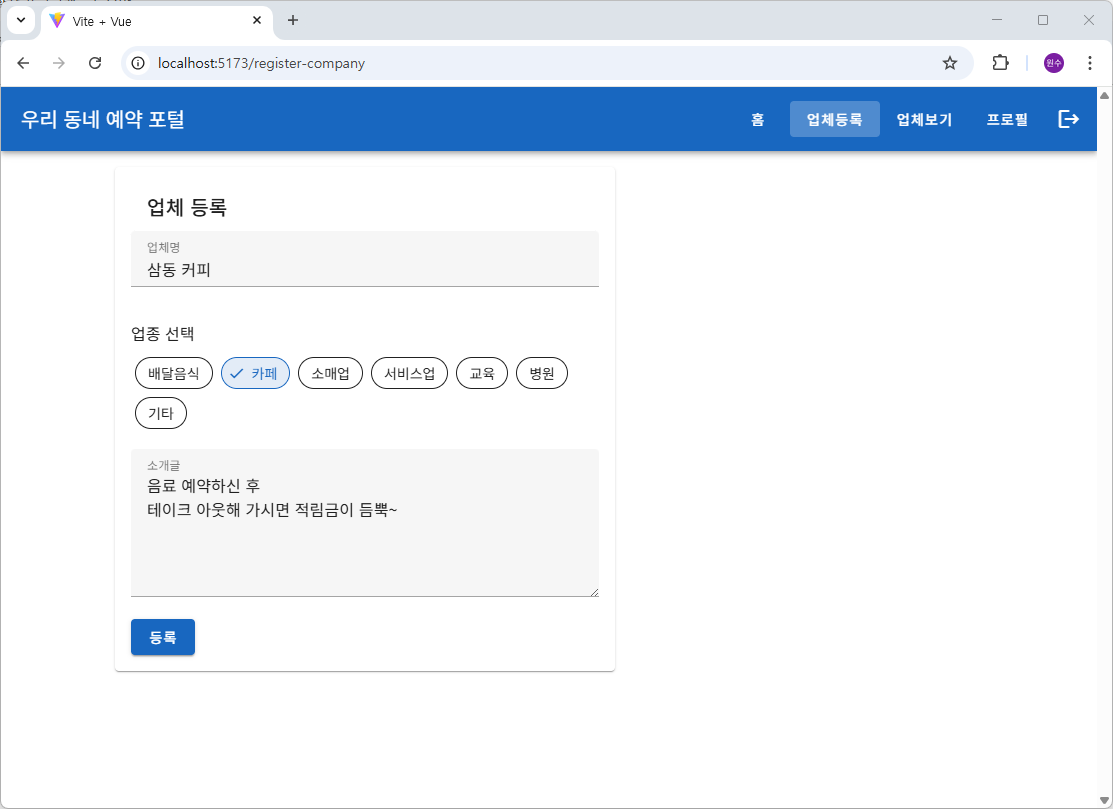Viewport: 1113px width, 809px height.
Task: Reload the page with the refresh icon
Action: [95, 63]
